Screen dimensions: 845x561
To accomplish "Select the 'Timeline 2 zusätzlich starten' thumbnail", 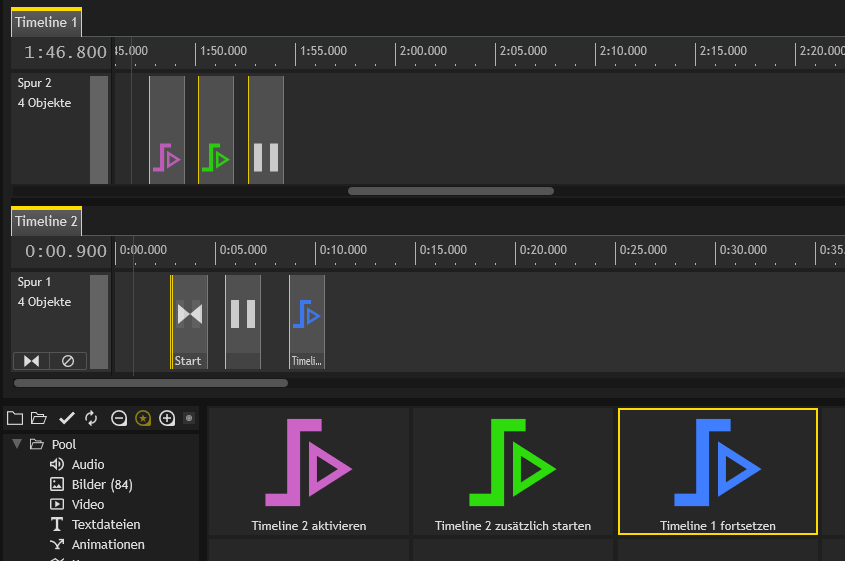I will pyautogui.click(x=513, y=471).
